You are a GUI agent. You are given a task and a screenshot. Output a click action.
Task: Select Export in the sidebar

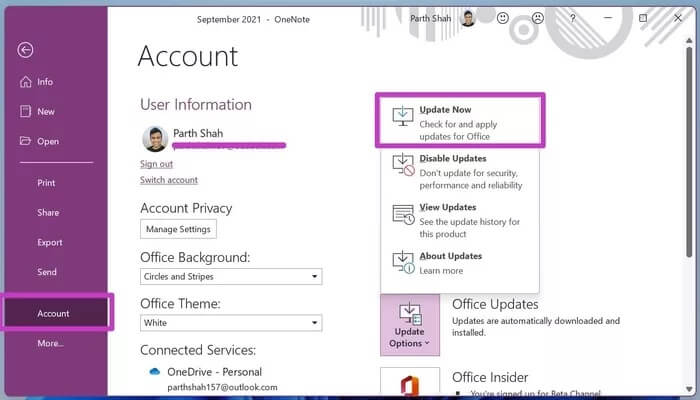(50, 242)
